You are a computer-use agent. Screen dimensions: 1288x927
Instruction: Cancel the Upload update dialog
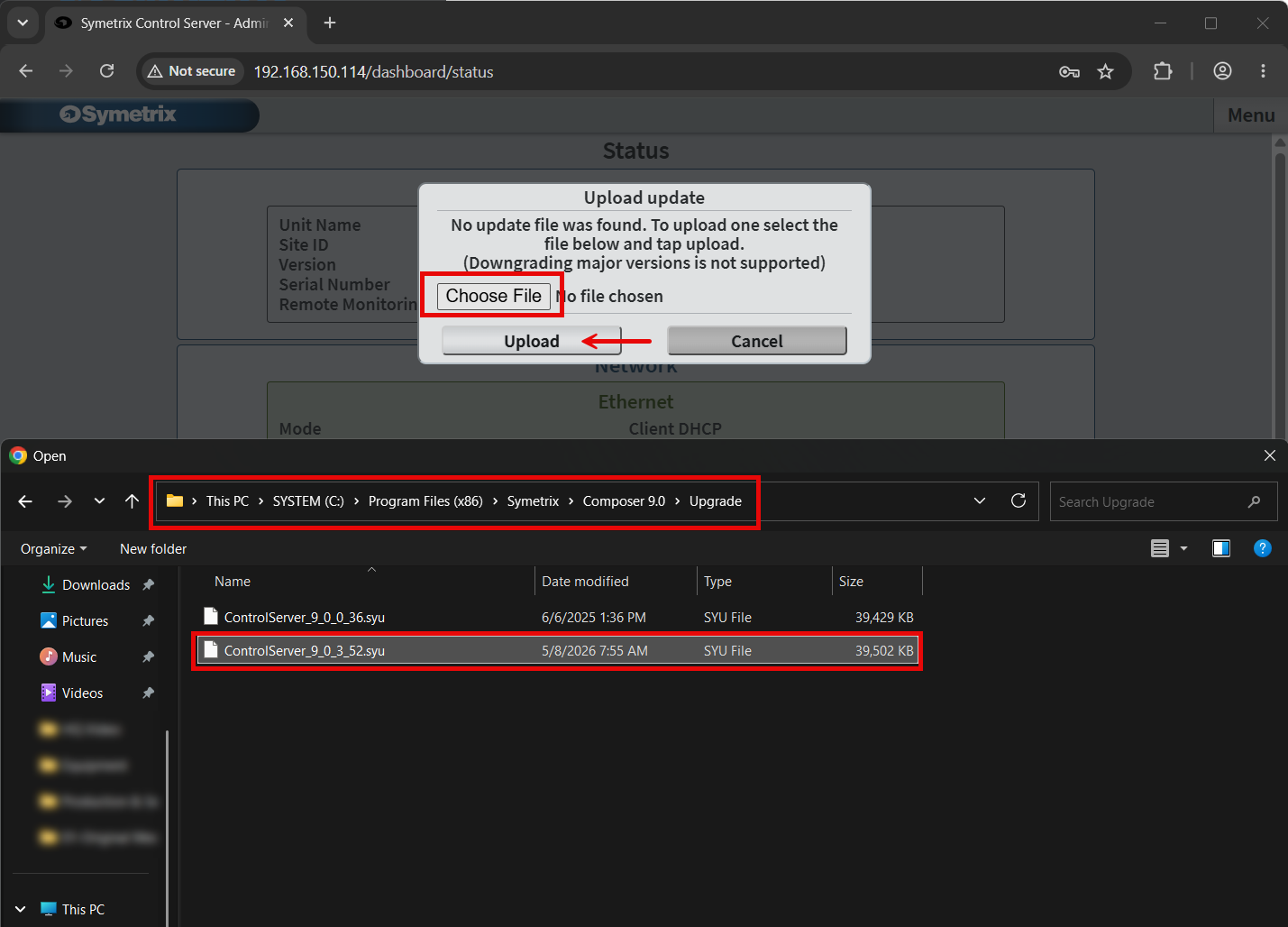[757, 341]
